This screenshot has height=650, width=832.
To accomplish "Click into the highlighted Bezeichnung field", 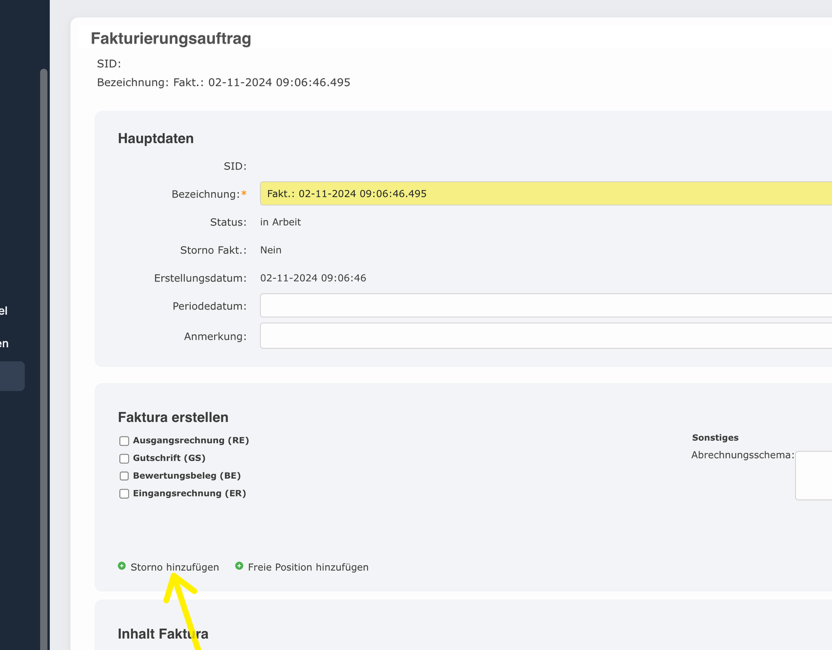I will coord(500,193).
